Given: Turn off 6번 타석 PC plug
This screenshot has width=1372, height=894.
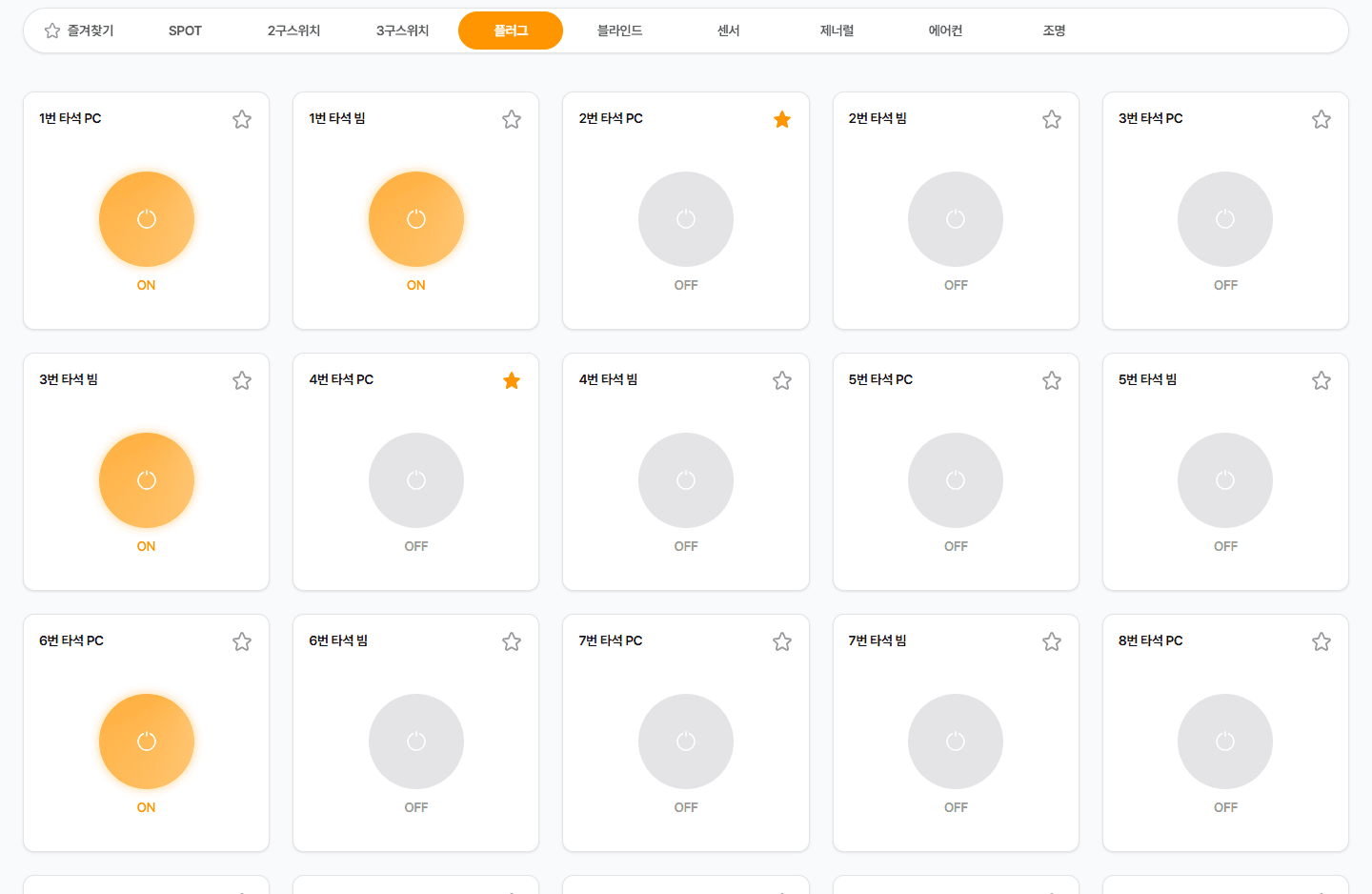Looking at the screenshot, I should tap(147, 742).
